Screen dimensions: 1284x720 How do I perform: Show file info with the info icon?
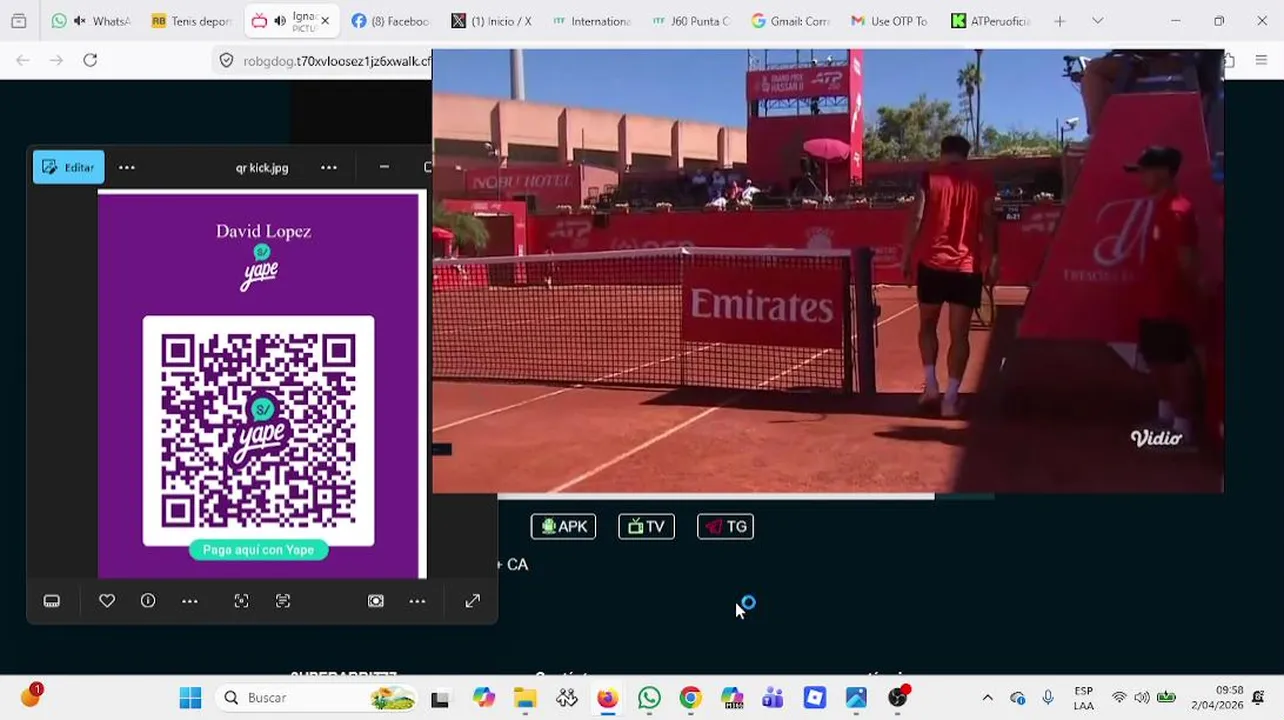pos(148,601)
